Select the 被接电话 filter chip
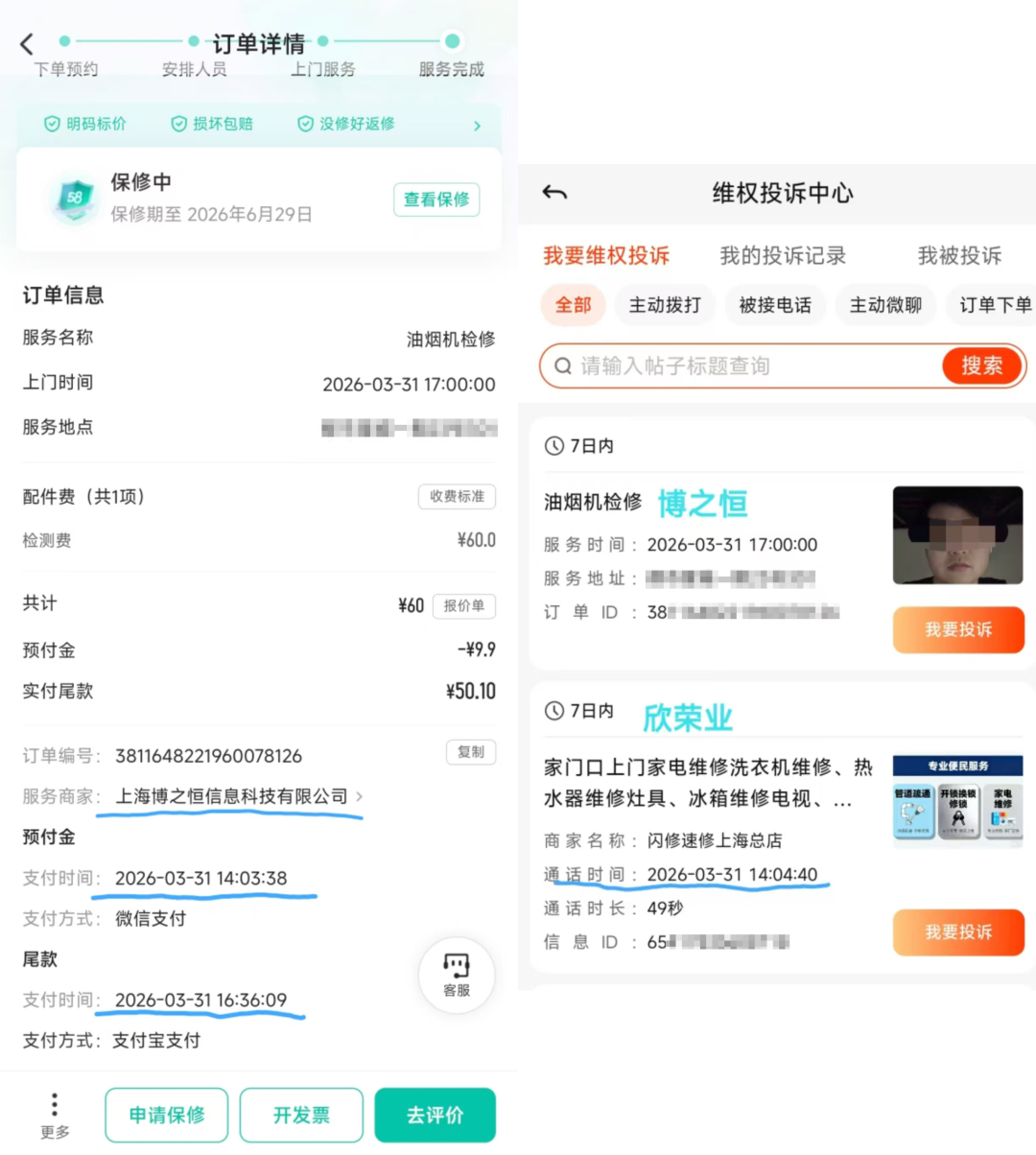 click(775, 305)
